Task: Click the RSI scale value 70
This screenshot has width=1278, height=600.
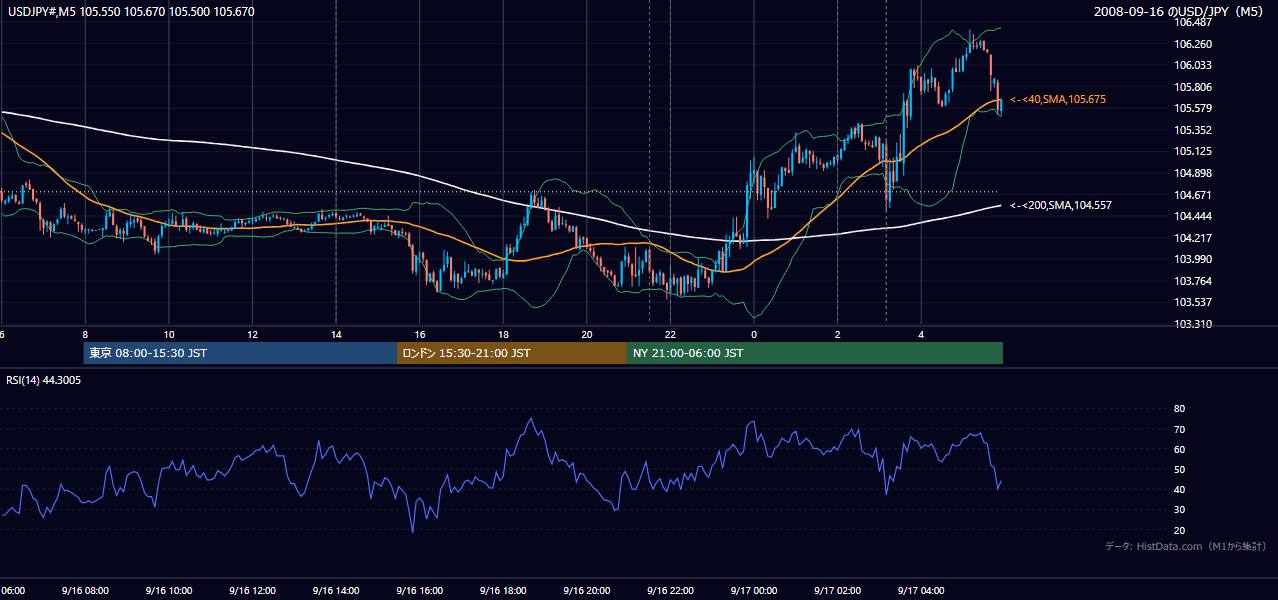Action: point(1179,429)
